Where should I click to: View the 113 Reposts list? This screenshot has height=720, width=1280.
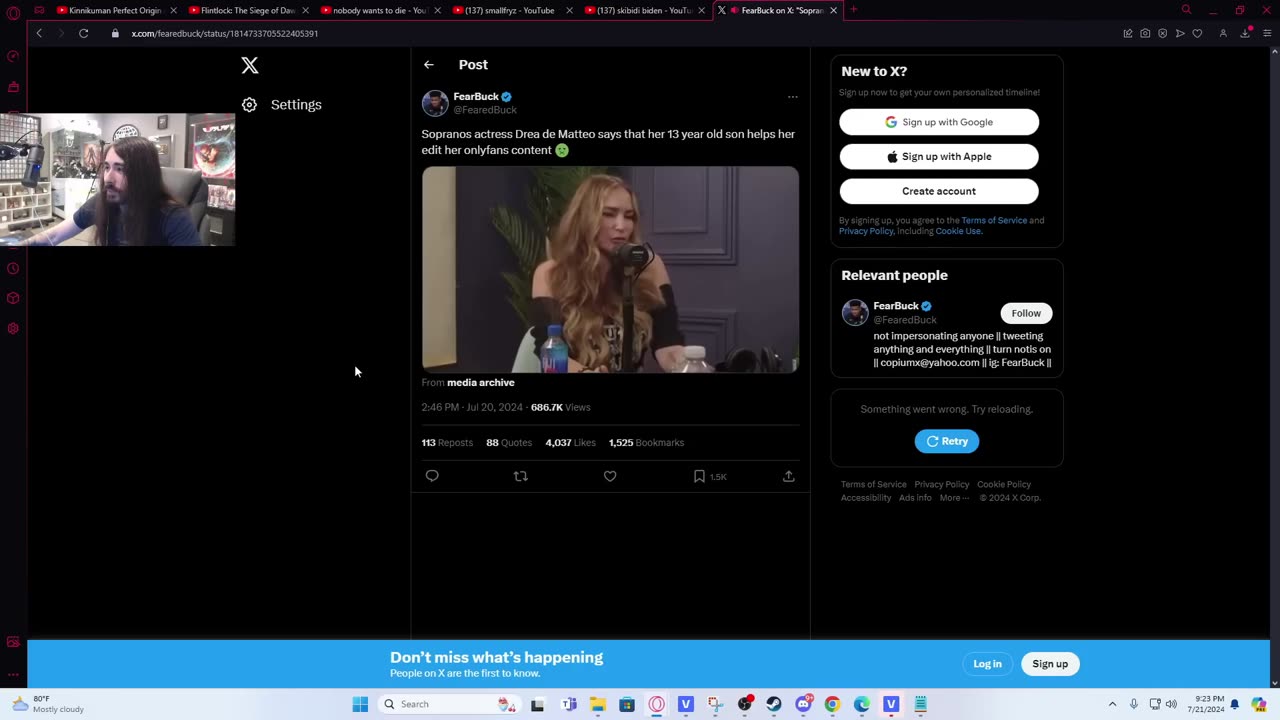447,442
